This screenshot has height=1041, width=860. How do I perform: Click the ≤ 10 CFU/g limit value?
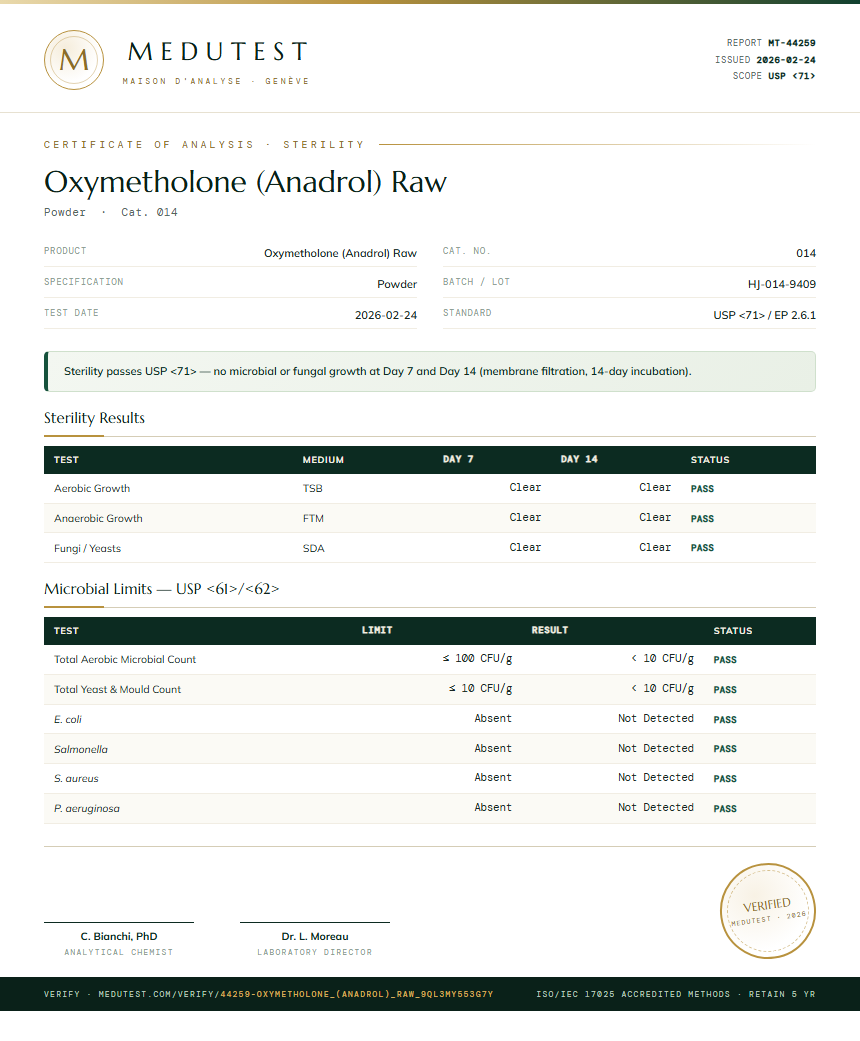(480, 688)
